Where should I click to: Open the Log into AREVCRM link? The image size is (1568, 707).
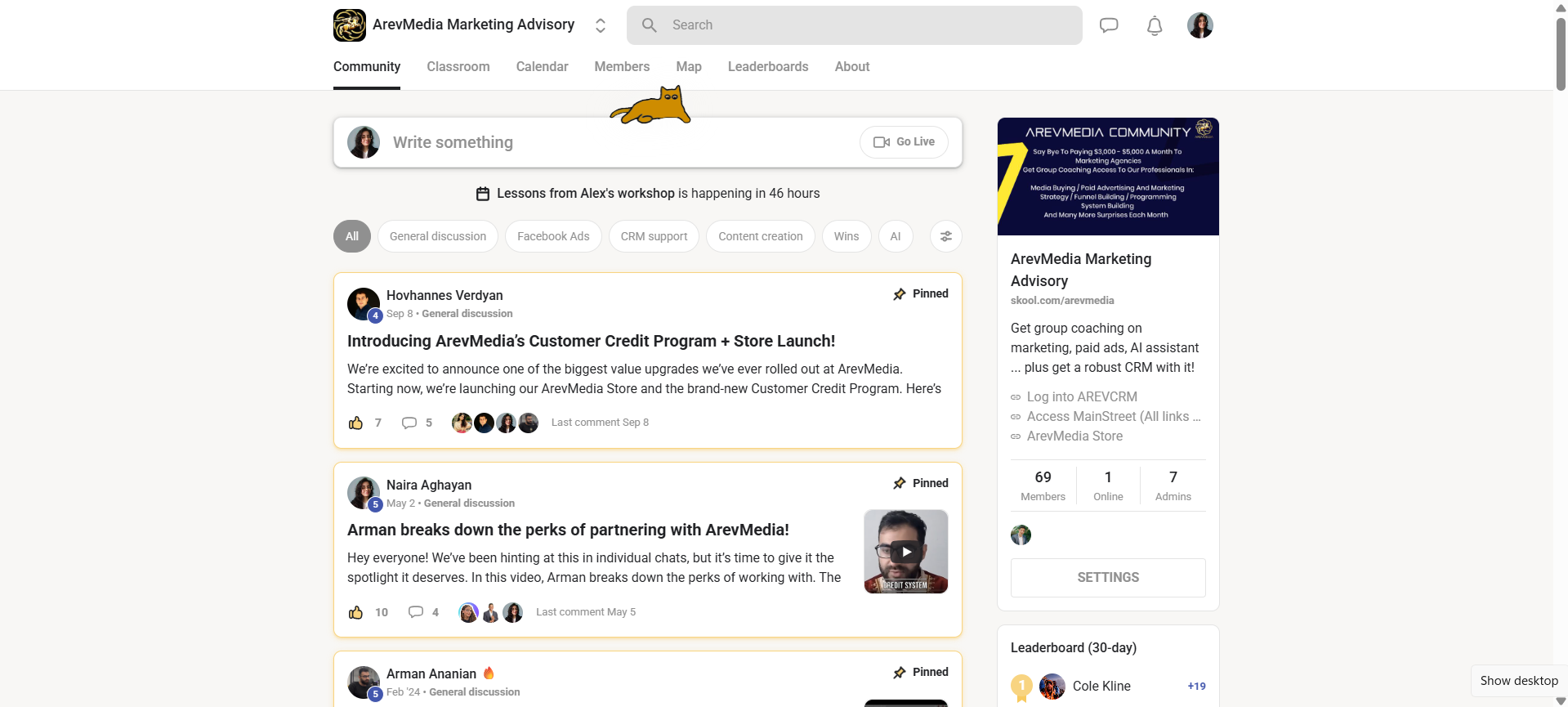click(x=1082, y=397)
